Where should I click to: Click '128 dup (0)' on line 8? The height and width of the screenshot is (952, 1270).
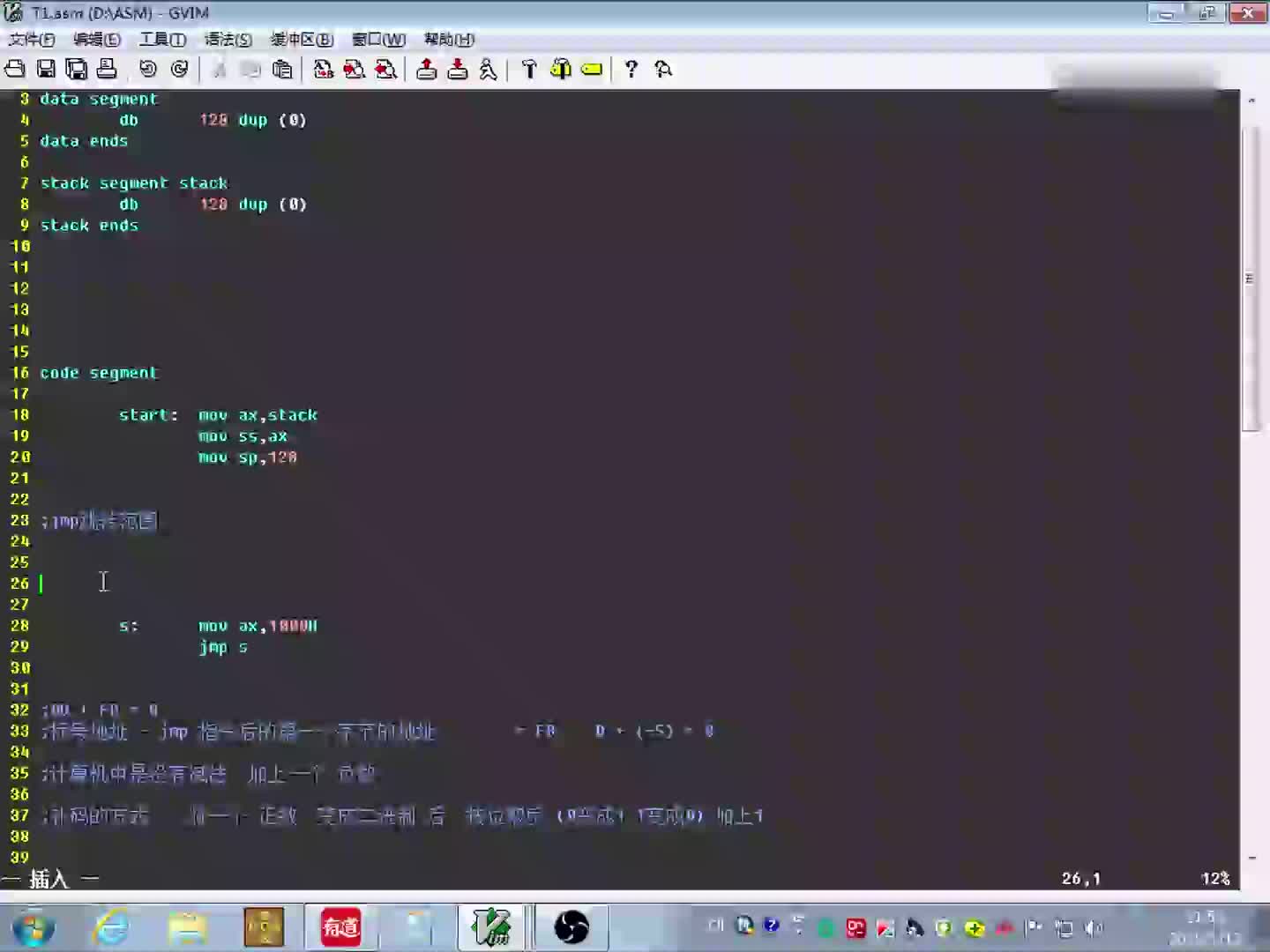tap(252, 205)
